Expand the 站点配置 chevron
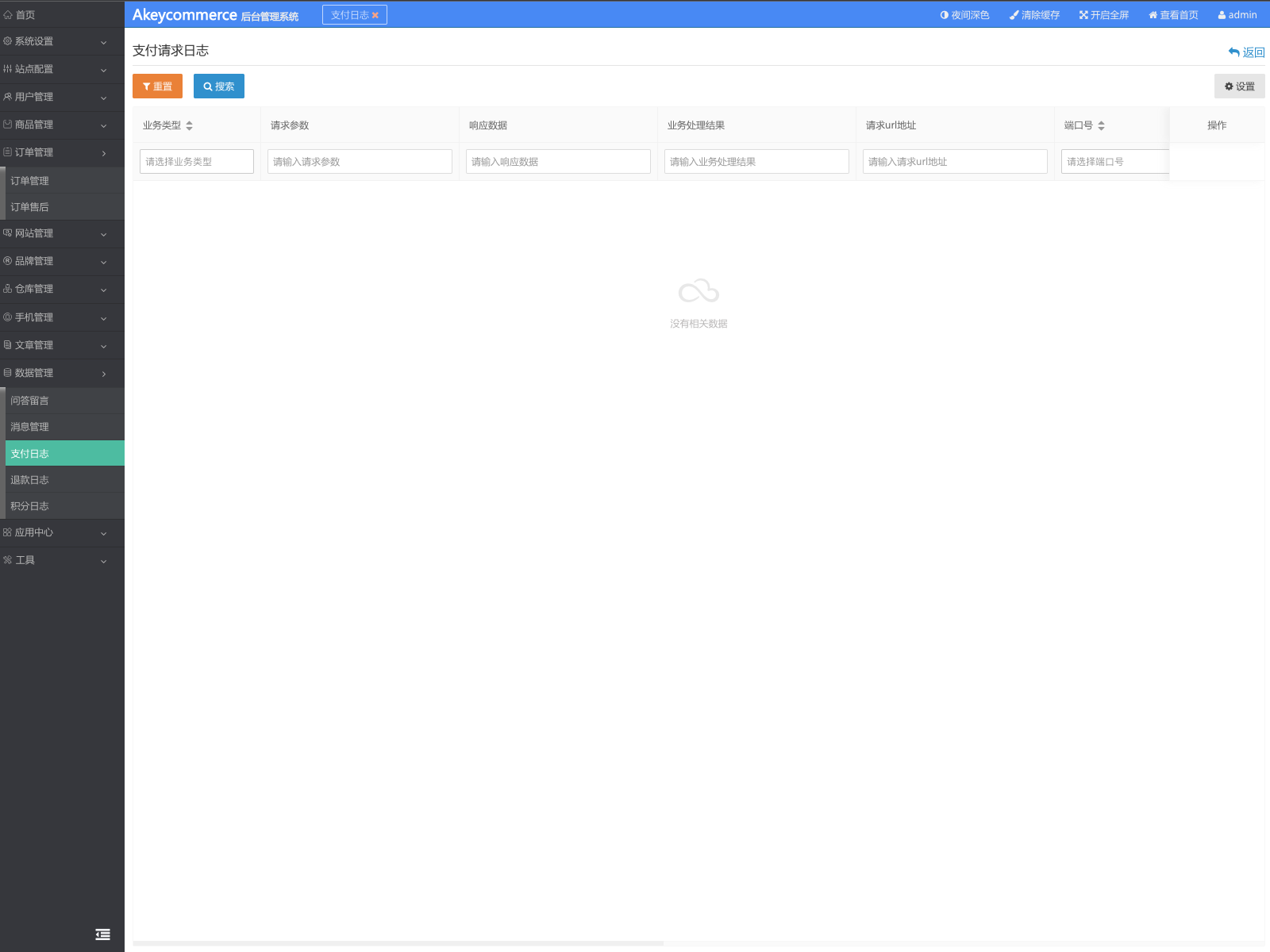 (103, 70)
